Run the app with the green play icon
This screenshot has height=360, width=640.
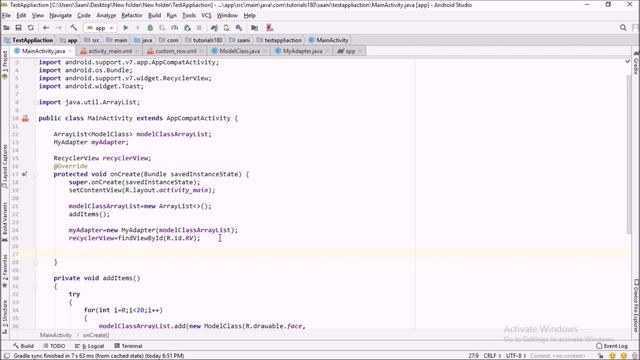pyautogui.click(x=126, y=28)
